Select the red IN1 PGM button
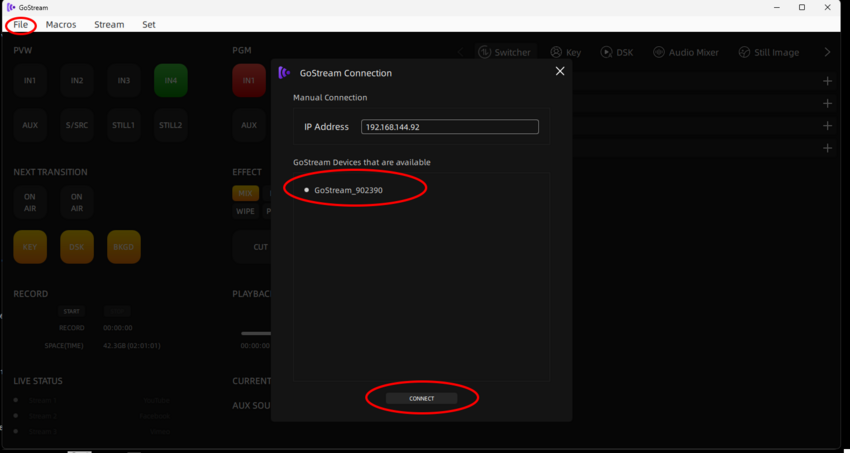This screenshot has width=850, height=453. (x=249, y=81)
